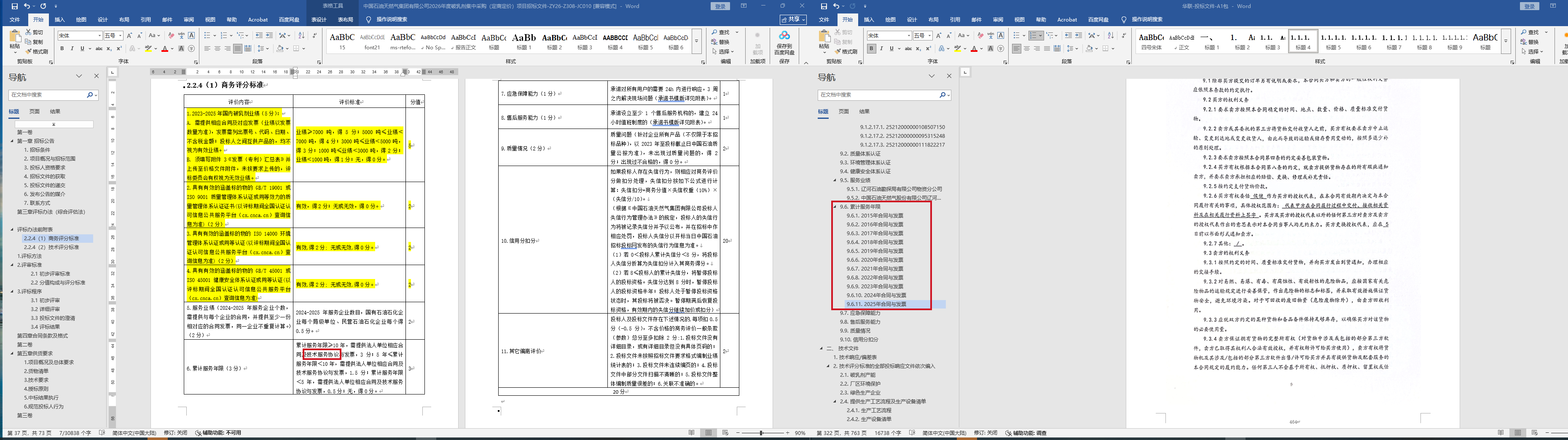Activate Format Painter in left Word window

pos(37,52)
